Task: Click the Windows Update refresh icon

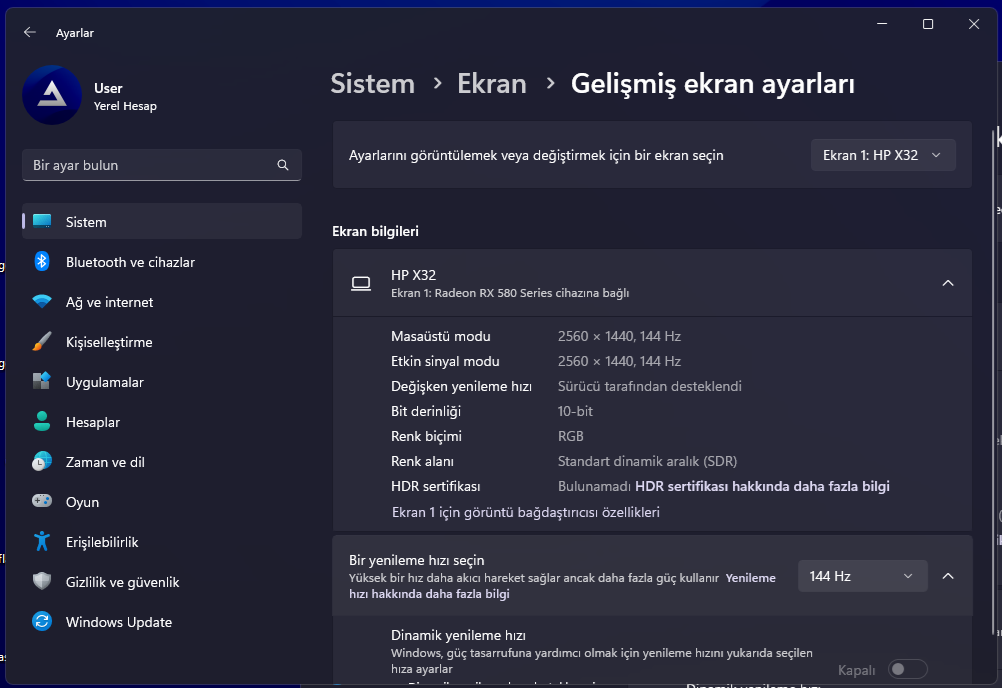Action: click(42, 622)
